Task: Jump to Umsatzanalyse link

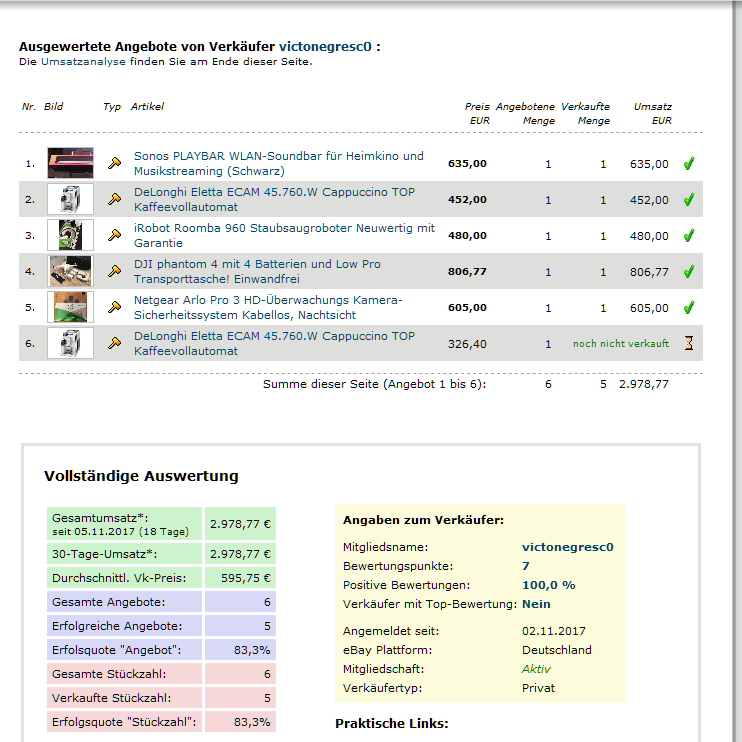Action: pyautogui.click(x=83, y=62)
